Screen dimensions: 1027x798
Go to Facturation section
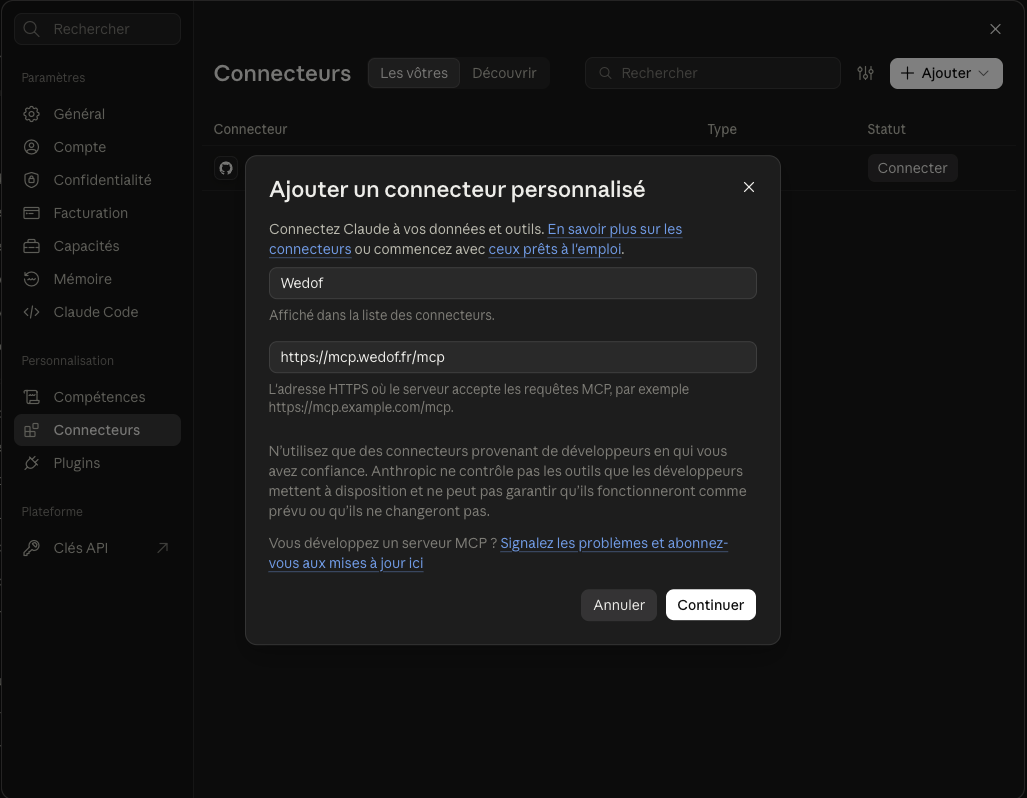[x=98, y=213]
